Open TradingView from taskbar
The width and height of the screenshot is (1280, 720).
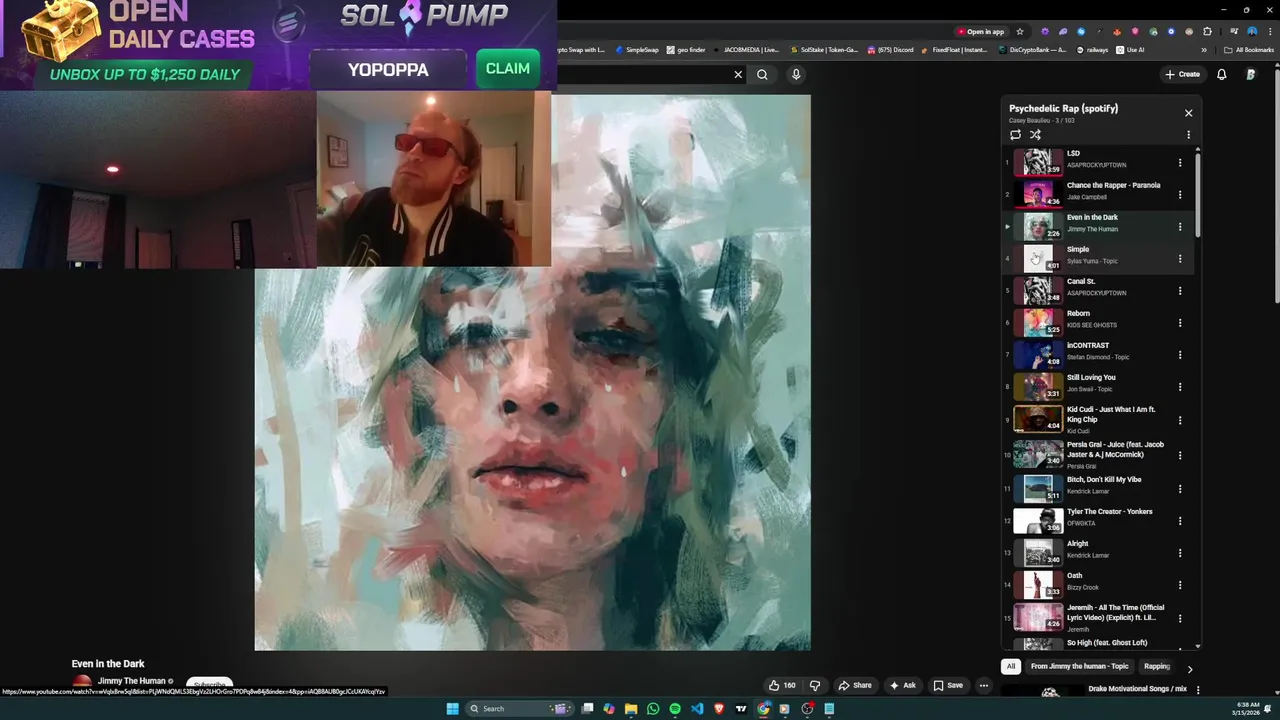click(x=741, y=709)
